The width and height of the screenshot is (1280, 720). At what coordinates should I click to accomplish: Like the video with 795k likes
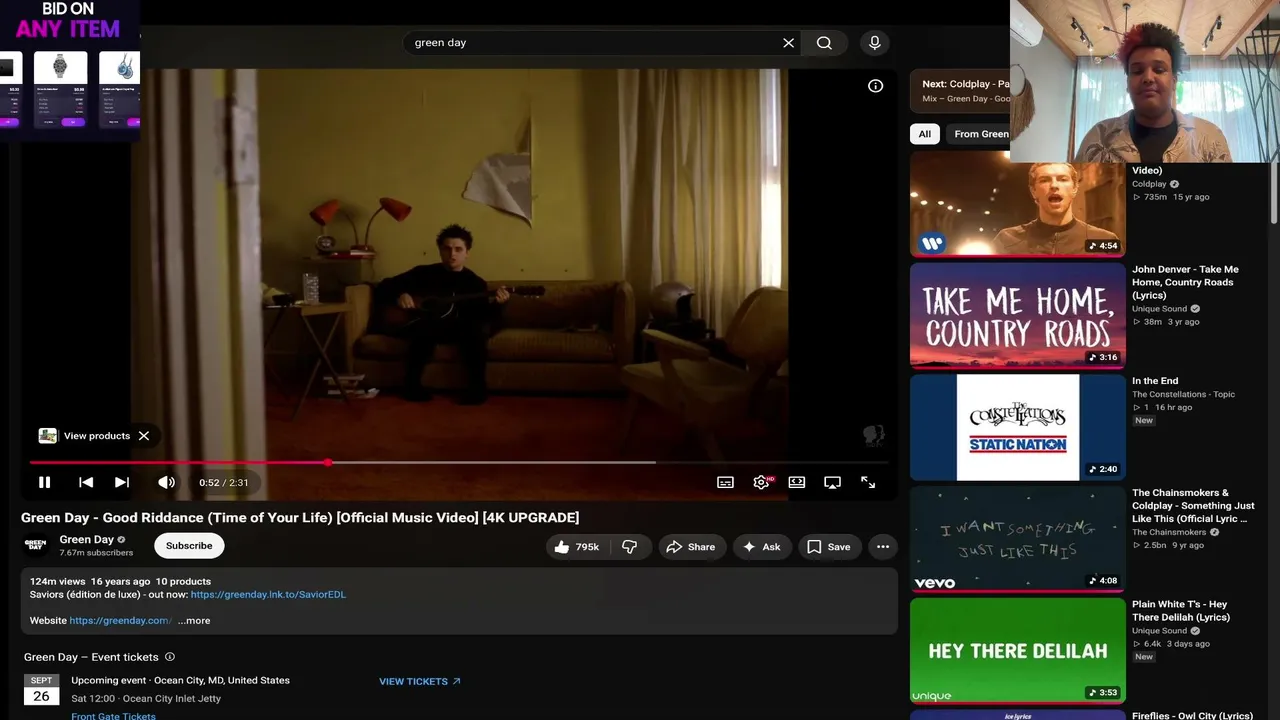click(576, 547)
